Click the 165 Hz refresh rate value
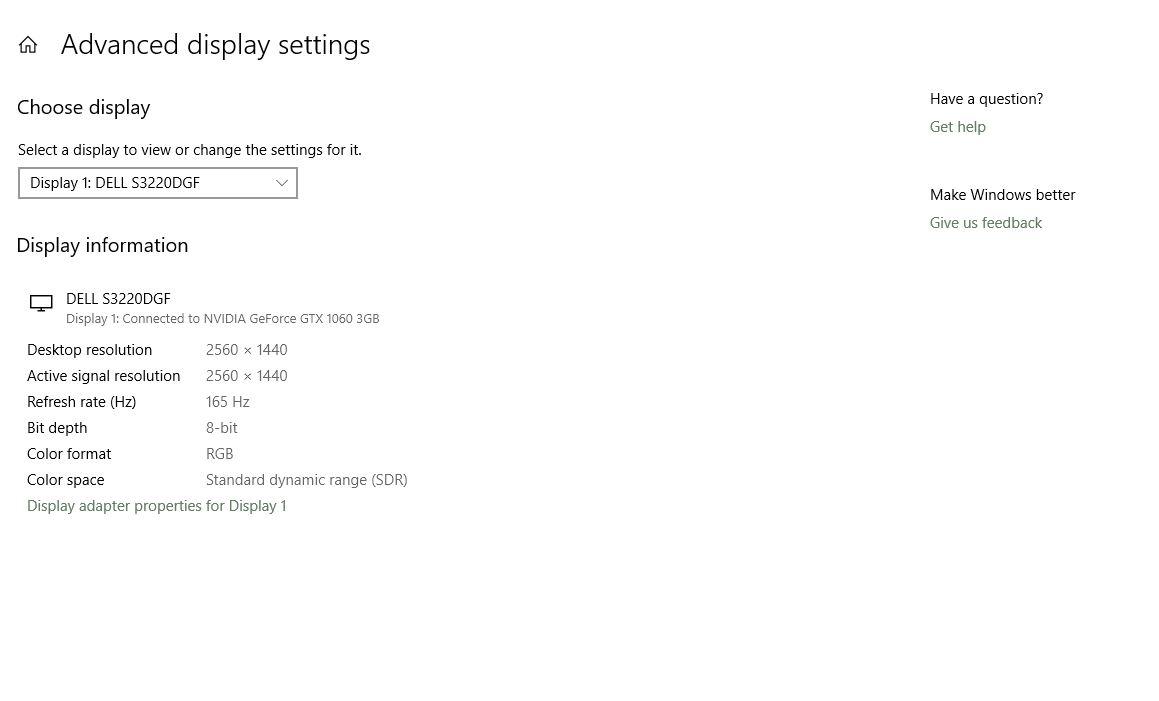Image resolution: width=1159 pixels, height=701 pixels. coord(227,402)
